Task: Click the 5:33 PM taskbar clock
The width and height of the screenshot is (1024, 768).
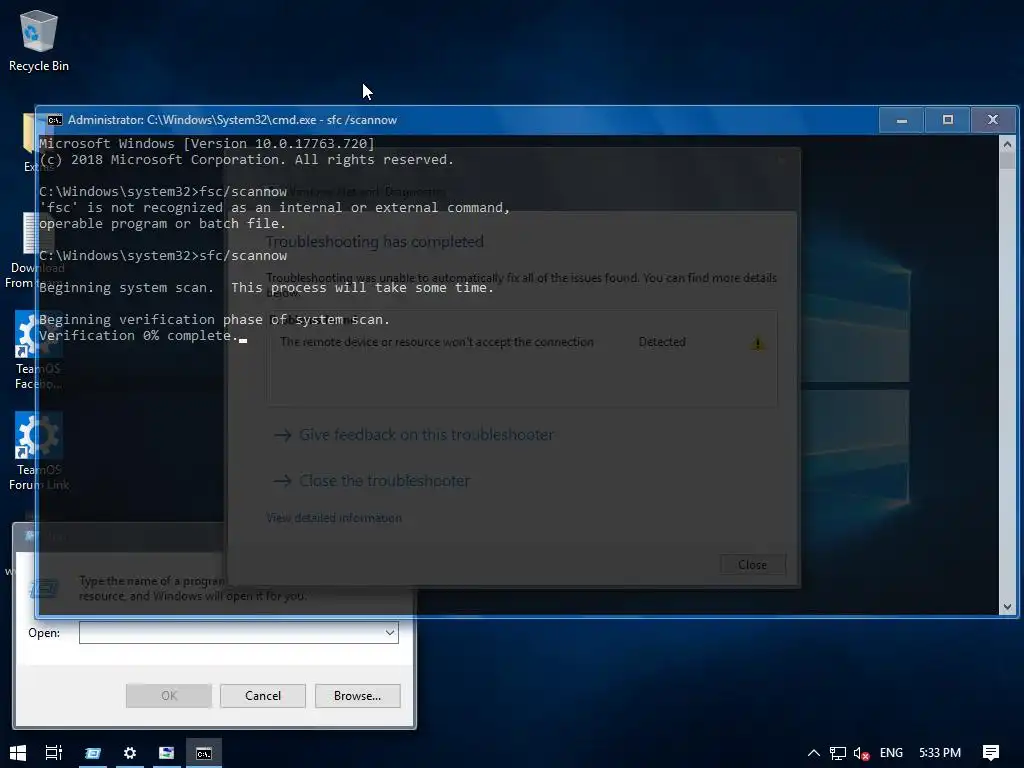Action: point(940,753)
